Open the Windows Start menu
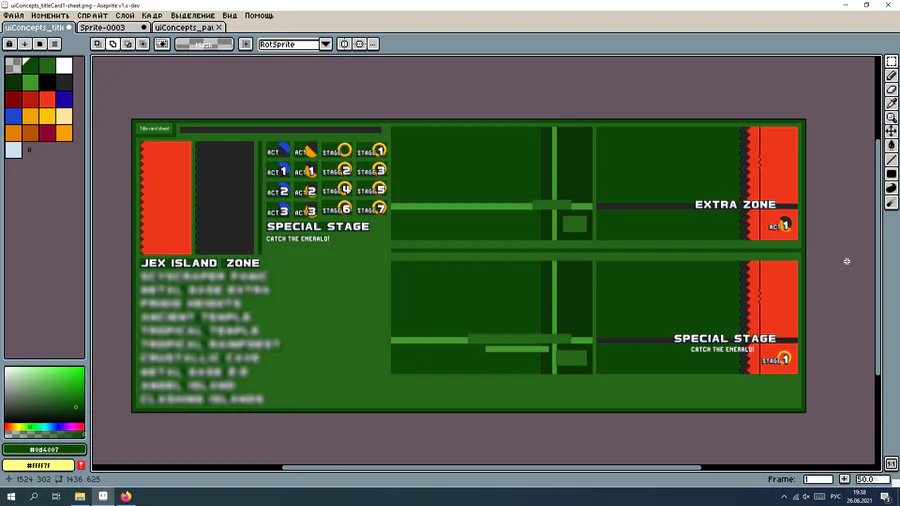The height and width of the screenshot is (506, 900). tap(11, 497)
